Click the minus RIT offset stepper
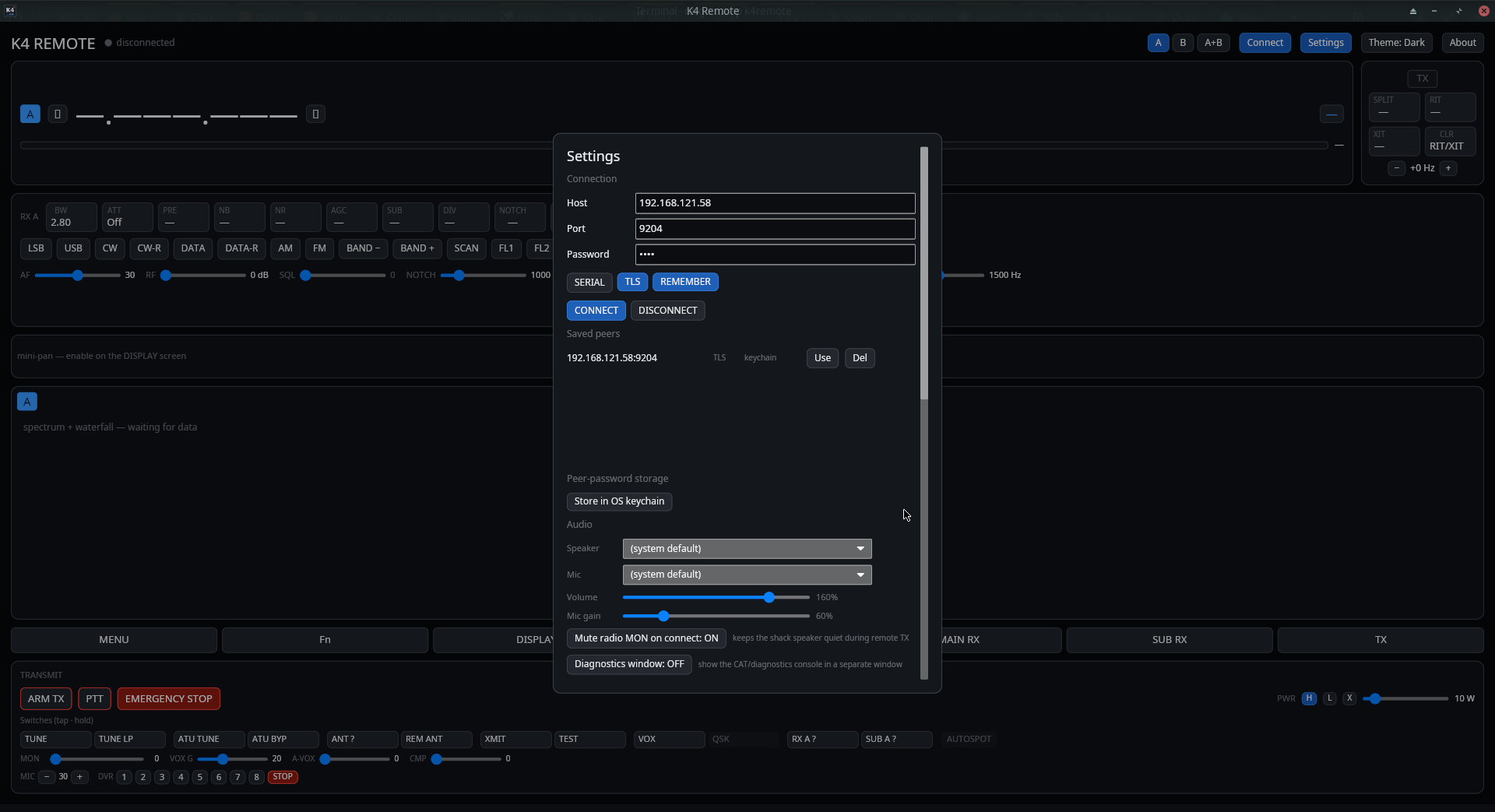 click(1397, 168)
